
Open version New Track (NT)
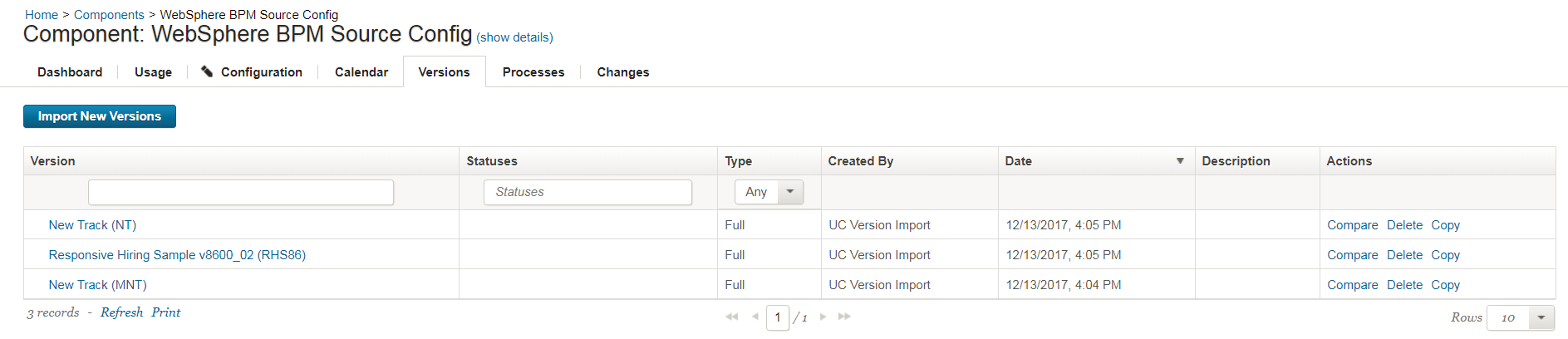(x=92, y=225)
